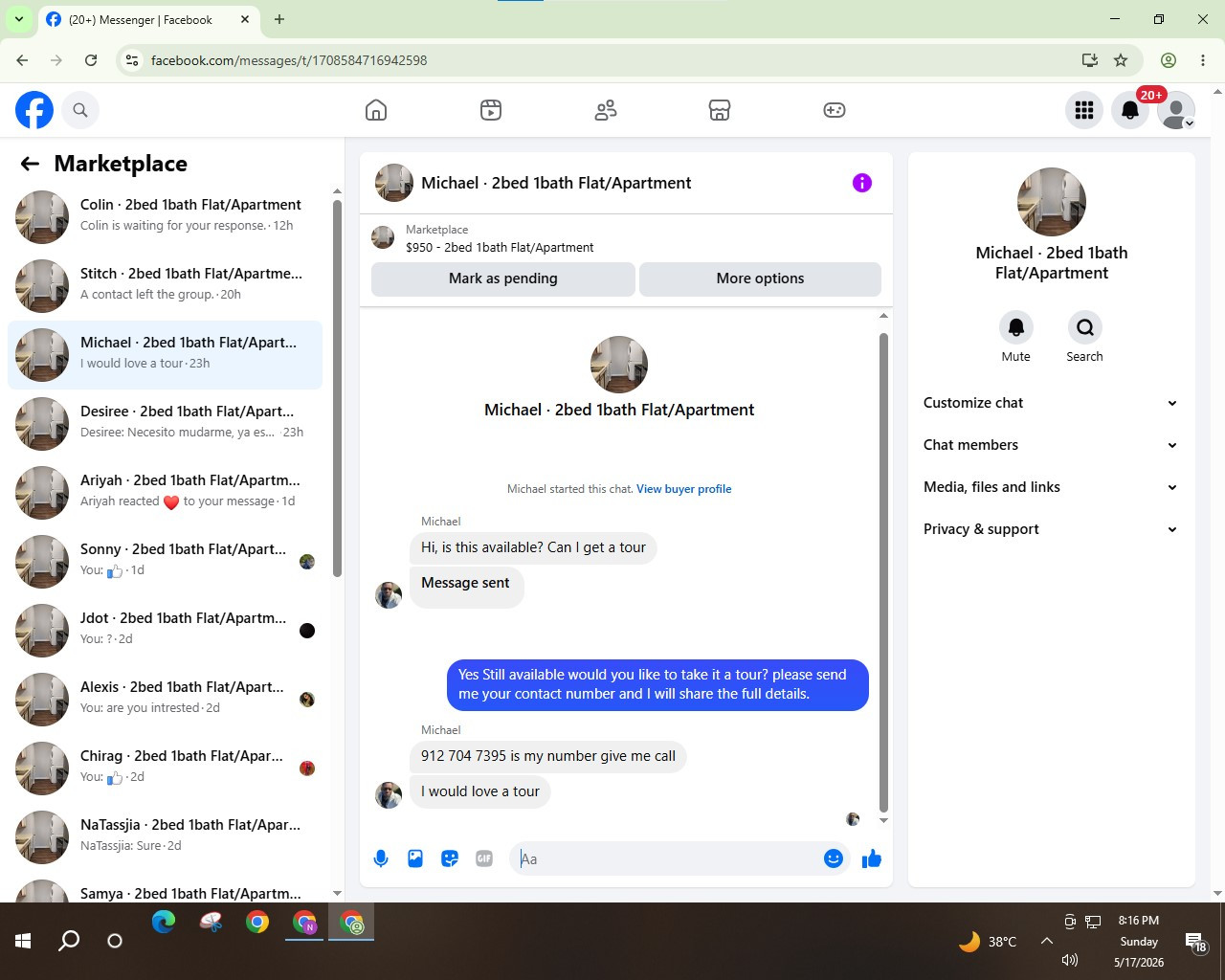The width and height of the screenshot is (1225, 980).
Task: Record a voice clip with microphone icon
Action: [381, 858]
